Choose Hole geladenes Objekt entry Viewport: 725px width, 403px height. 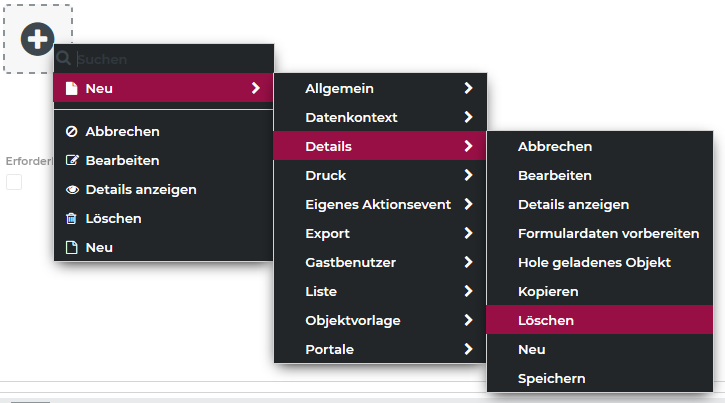coord(594,263)
